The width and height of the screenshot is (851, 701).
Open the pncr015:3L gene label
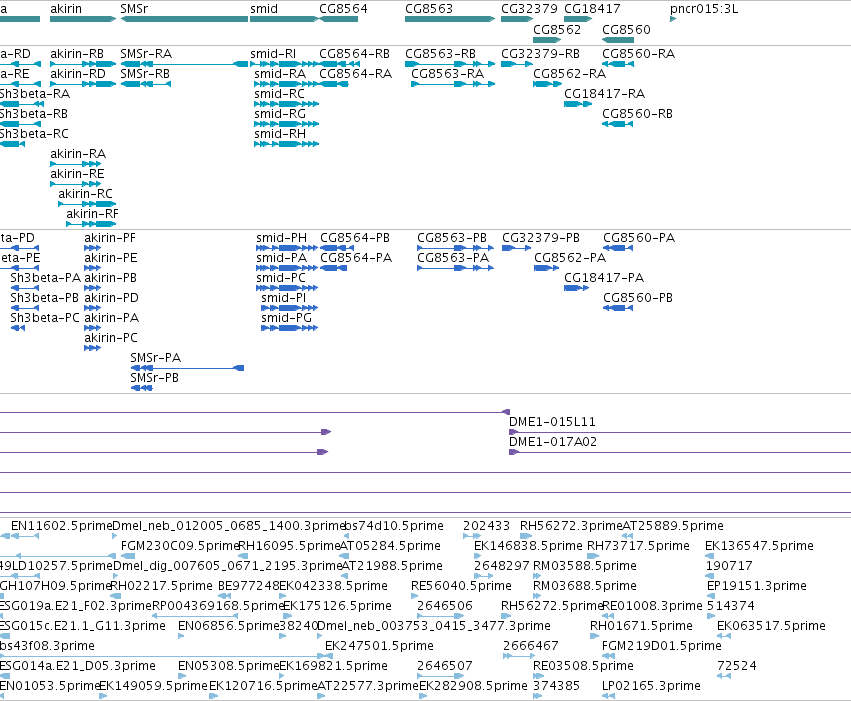[x=704, y=9]
